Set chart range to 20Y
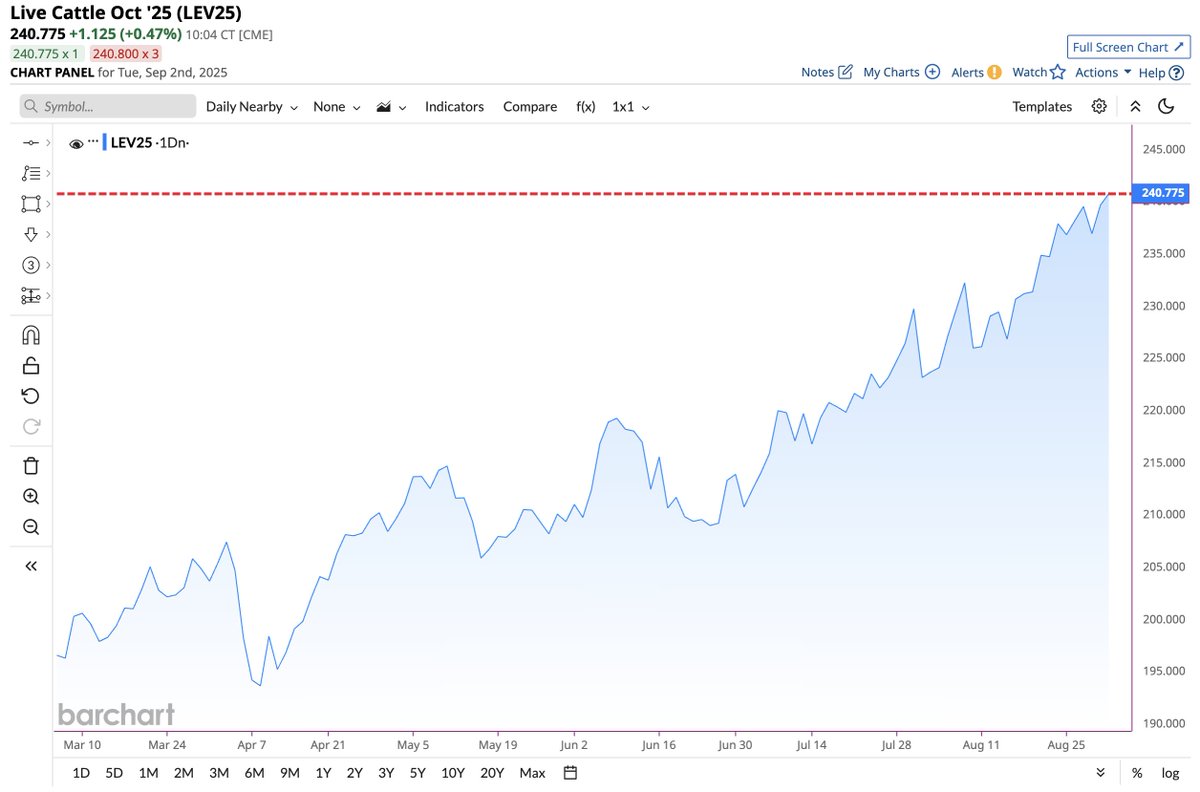Screen dimensions: 1200x792 click(x=492, y=772)
